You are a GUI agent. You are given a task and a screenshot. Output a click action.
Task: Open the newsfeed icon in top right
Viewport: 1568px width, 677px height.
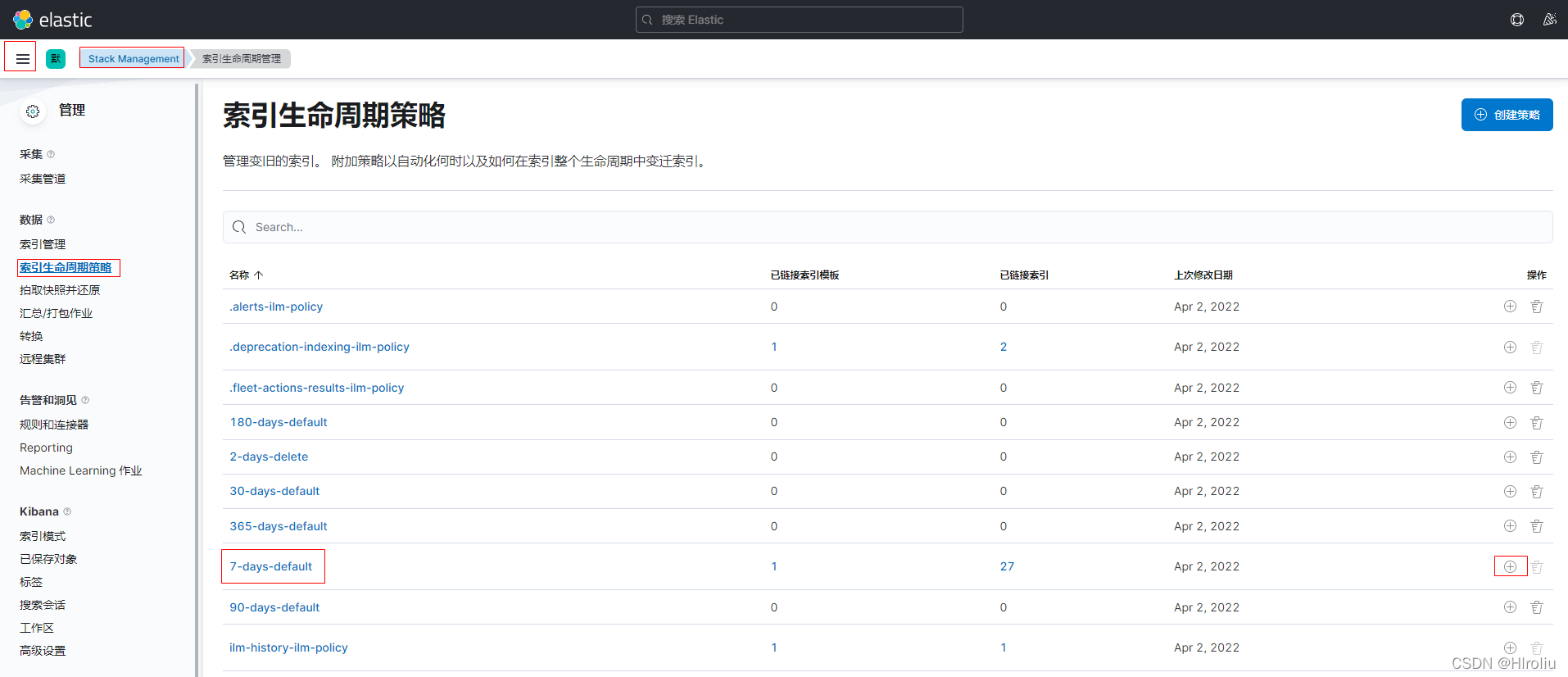[1549, 20]
